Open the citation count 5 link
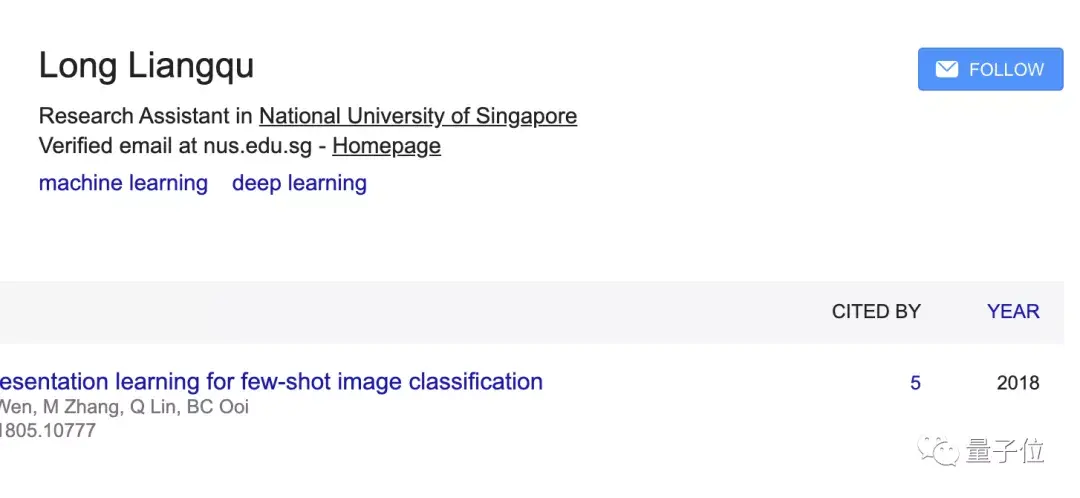This screenshot has height=498, width=1080. tap(915, 383)
